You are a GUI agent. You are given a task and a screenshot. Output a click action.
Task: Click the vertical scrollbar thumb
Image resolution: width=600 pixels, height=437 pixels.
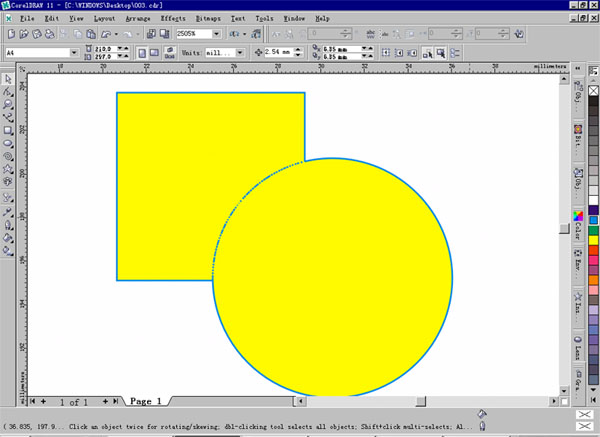tap(564, 228)
